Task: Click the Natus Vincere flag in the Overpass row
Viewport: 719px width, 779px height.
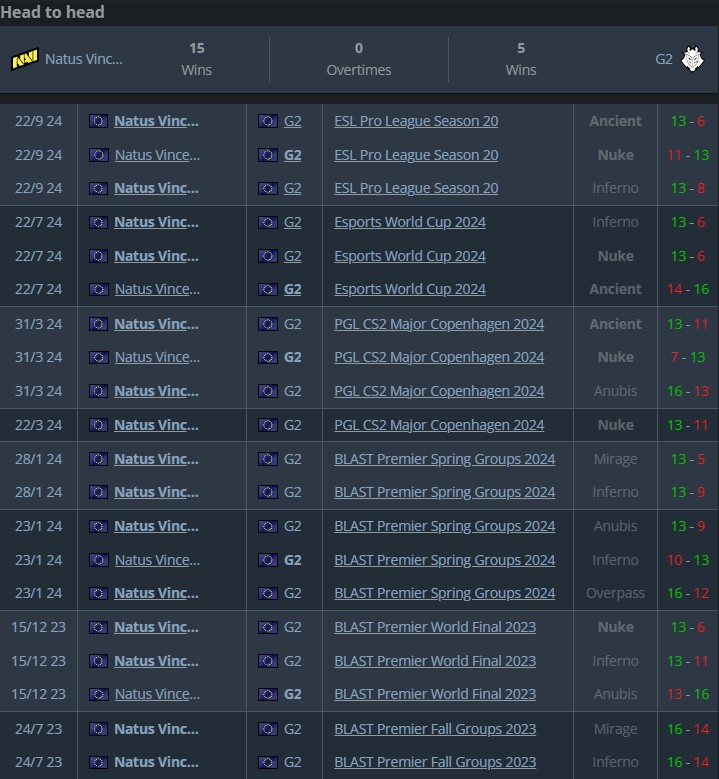Action: [98, 594]
